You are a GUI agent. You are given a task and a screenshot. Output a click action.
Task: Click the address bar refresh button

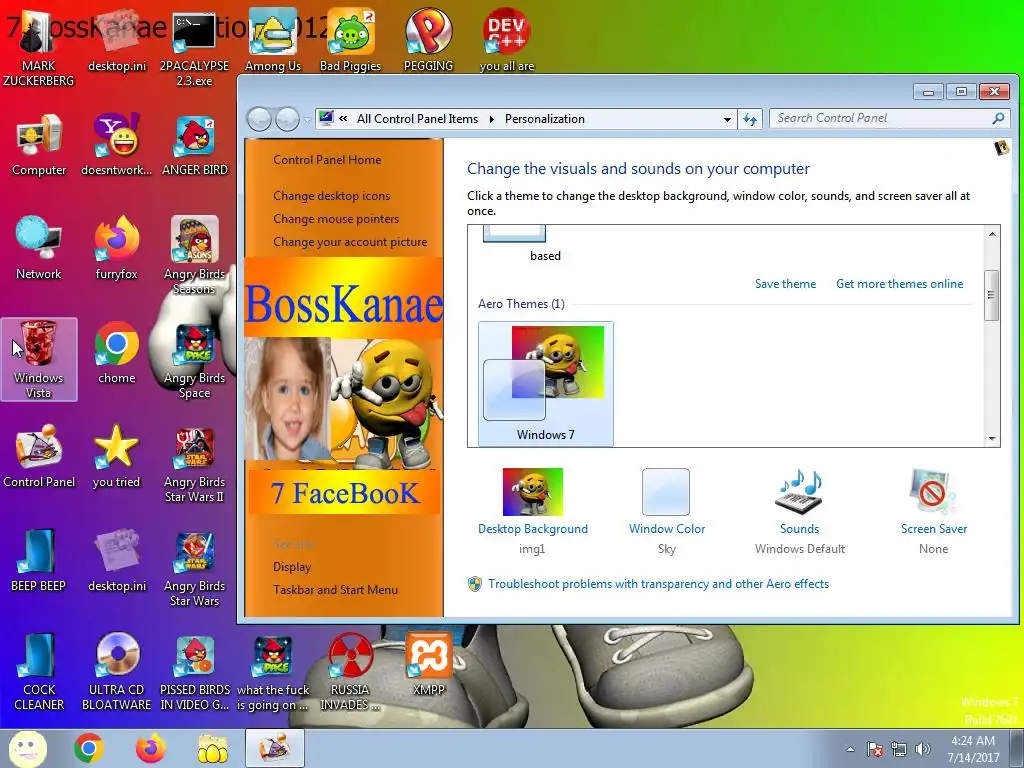coord(750,120)
